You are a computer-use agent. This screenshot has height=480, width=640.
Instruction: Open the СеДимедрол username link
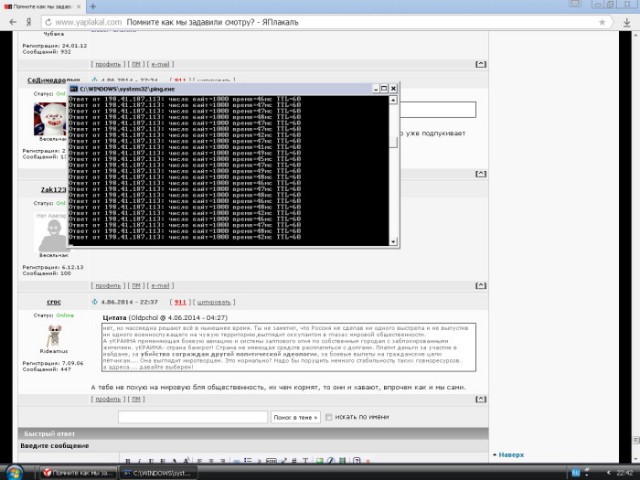coord(53,80)
